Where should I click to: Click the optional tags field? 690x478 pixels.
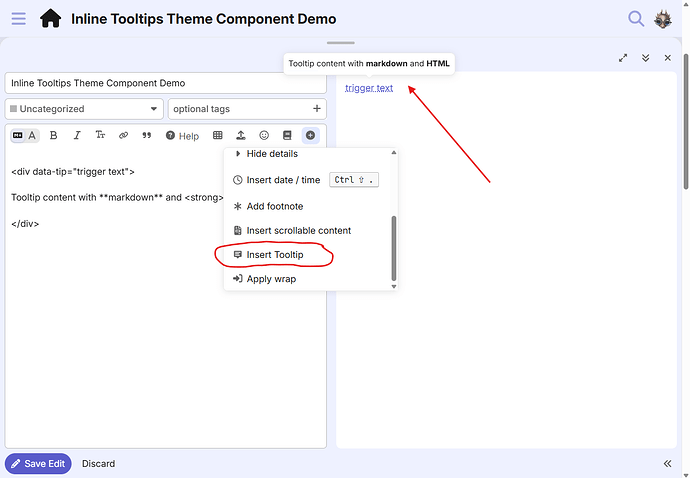[x=247, y=109]
